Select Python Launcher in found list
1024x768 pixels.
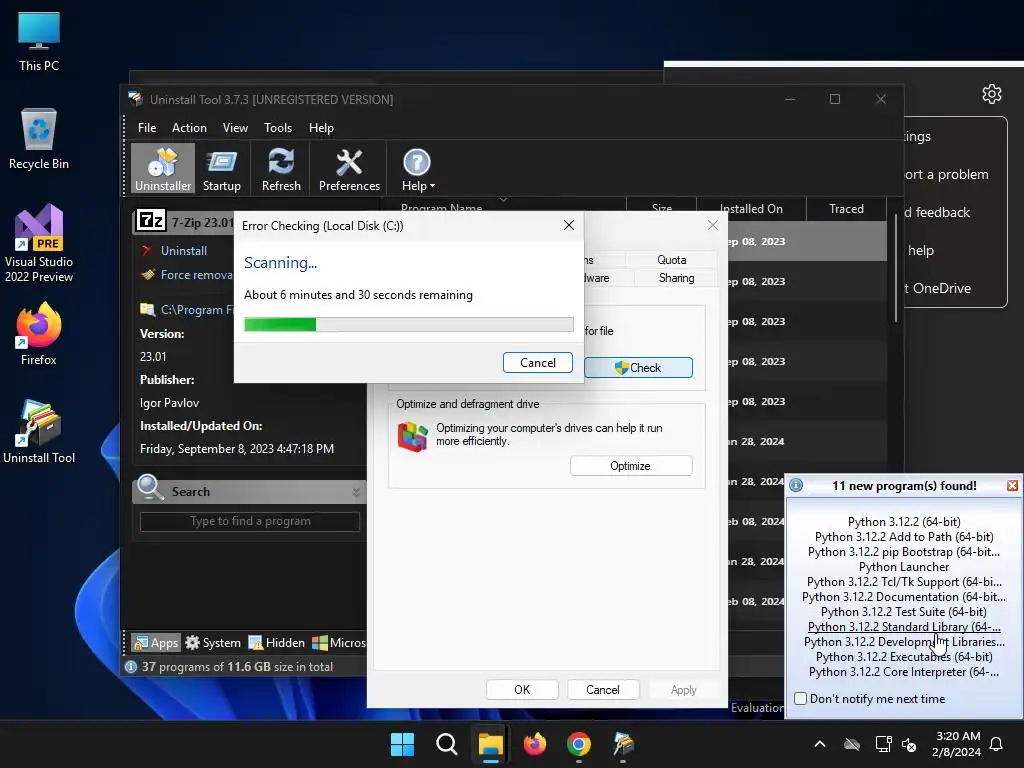(904, 567)
